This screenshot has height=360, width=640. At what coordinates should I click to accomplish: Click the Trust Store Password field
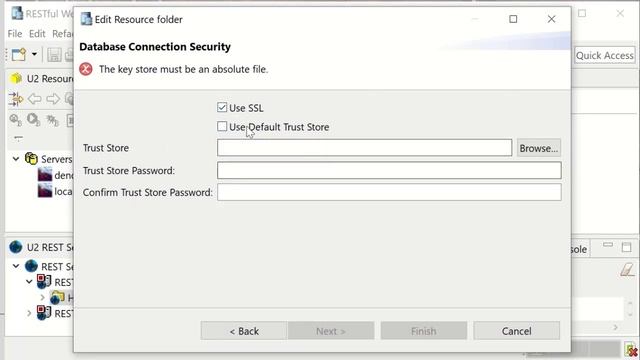(x=389, y=170)
